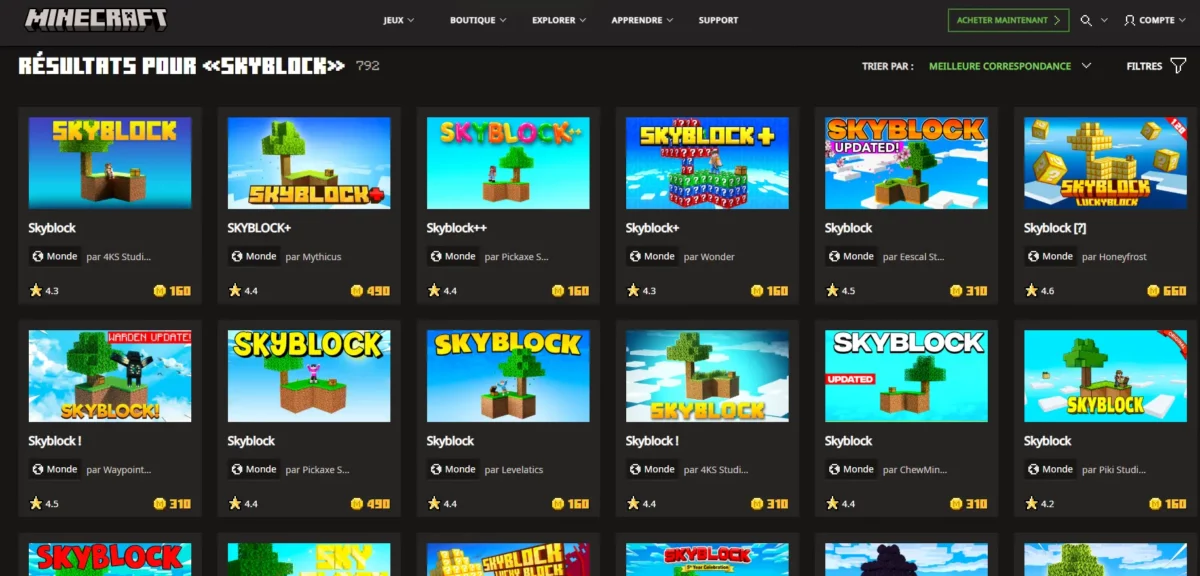
Task: Click coin icon priced 660
Action: tap(1155, 291)
